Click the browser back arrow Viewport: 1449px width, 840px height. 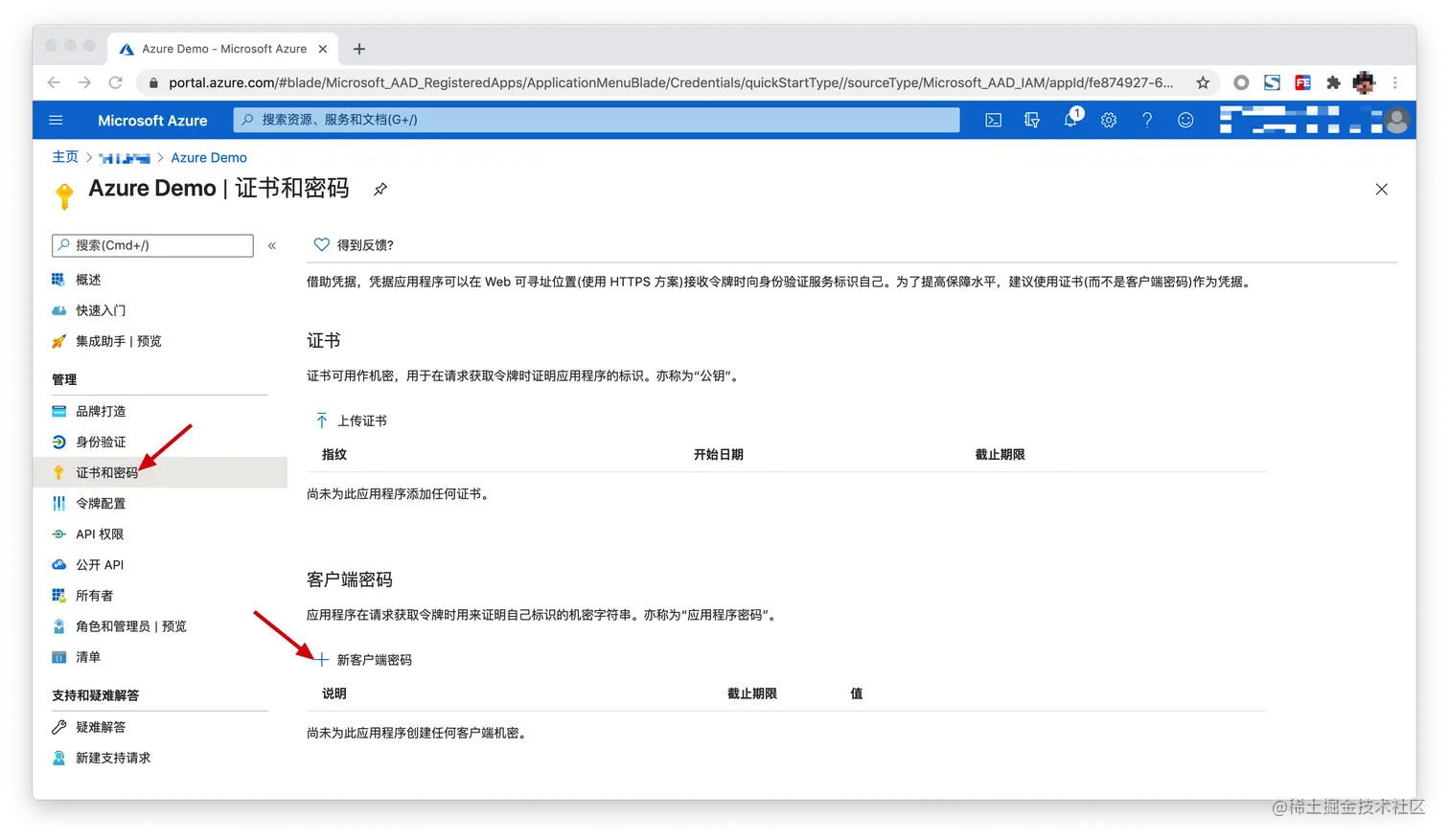pos(54,82)
